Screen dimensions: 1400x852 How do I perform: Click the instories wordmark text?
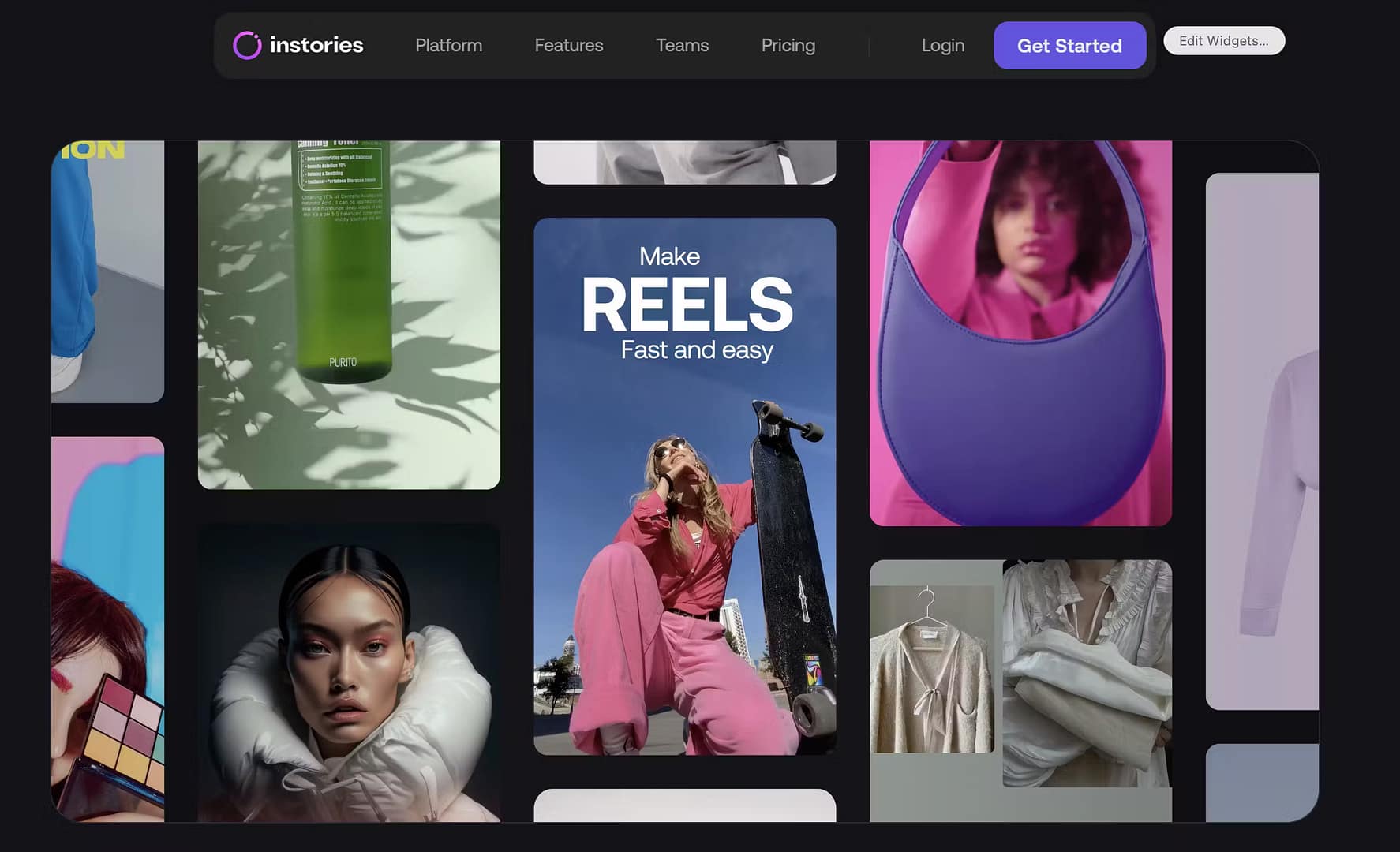coord(316,45)
